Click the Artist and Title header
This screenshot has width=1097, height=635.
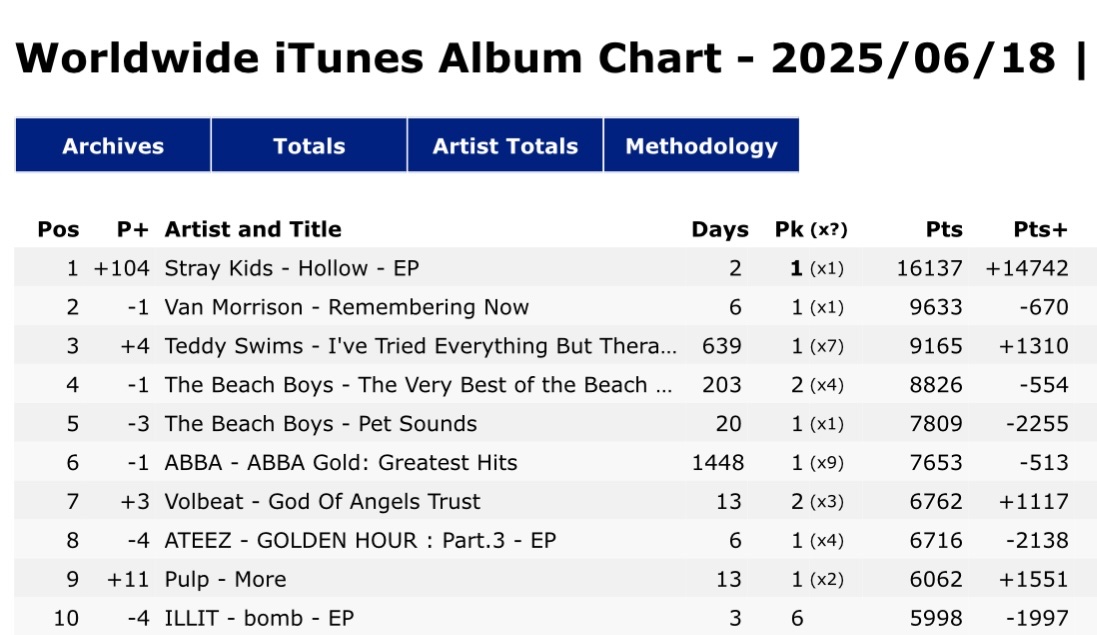[x=253, y=229]
